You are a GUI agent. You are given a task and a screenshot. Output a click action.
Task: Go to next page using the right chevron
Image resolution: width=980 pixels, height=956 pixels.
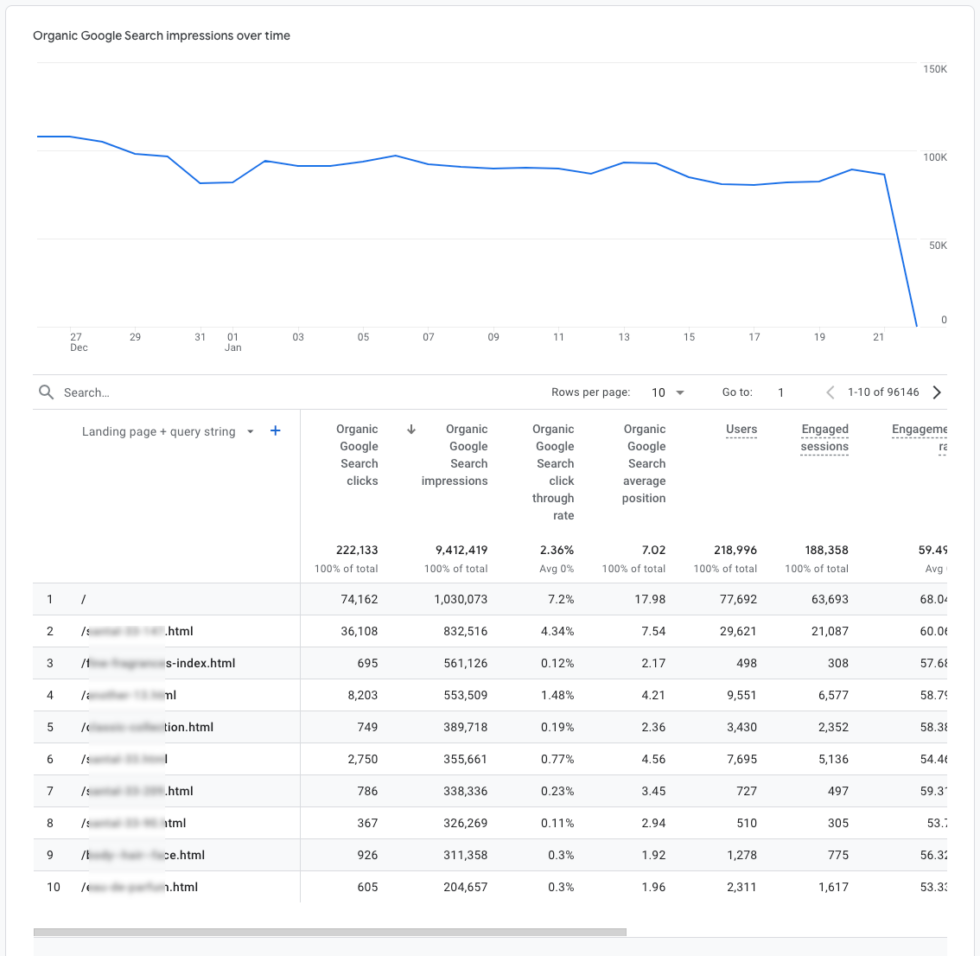[938, 392]
